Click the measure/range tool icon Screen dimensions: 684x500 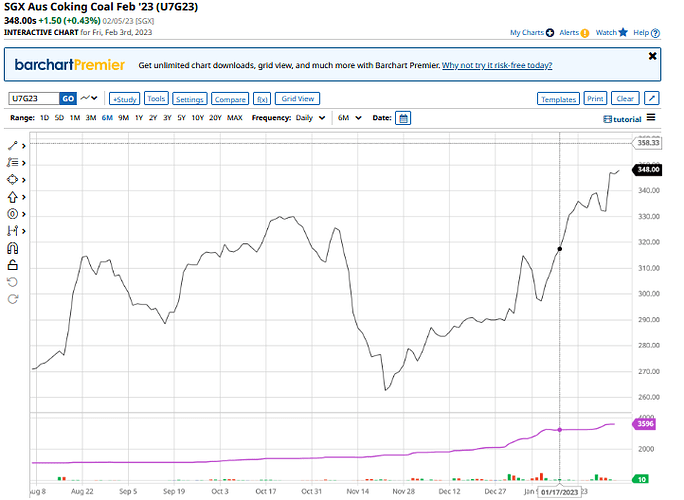[13, 230]
